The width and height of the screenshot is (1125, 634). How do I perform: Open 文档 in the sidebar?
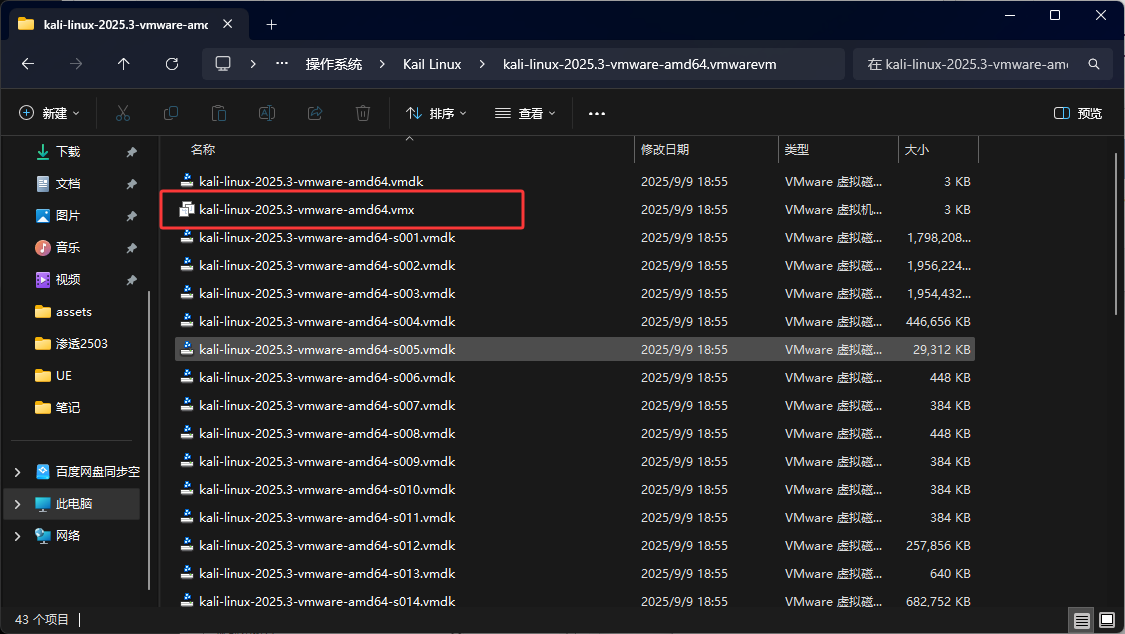click(x=68, y=184)
